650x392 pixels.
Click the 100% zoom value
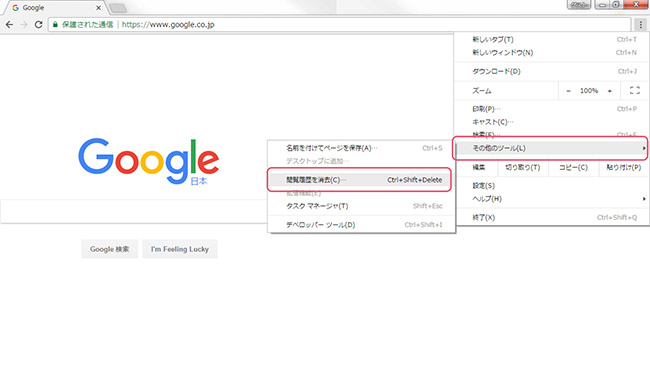pos(589,91)
